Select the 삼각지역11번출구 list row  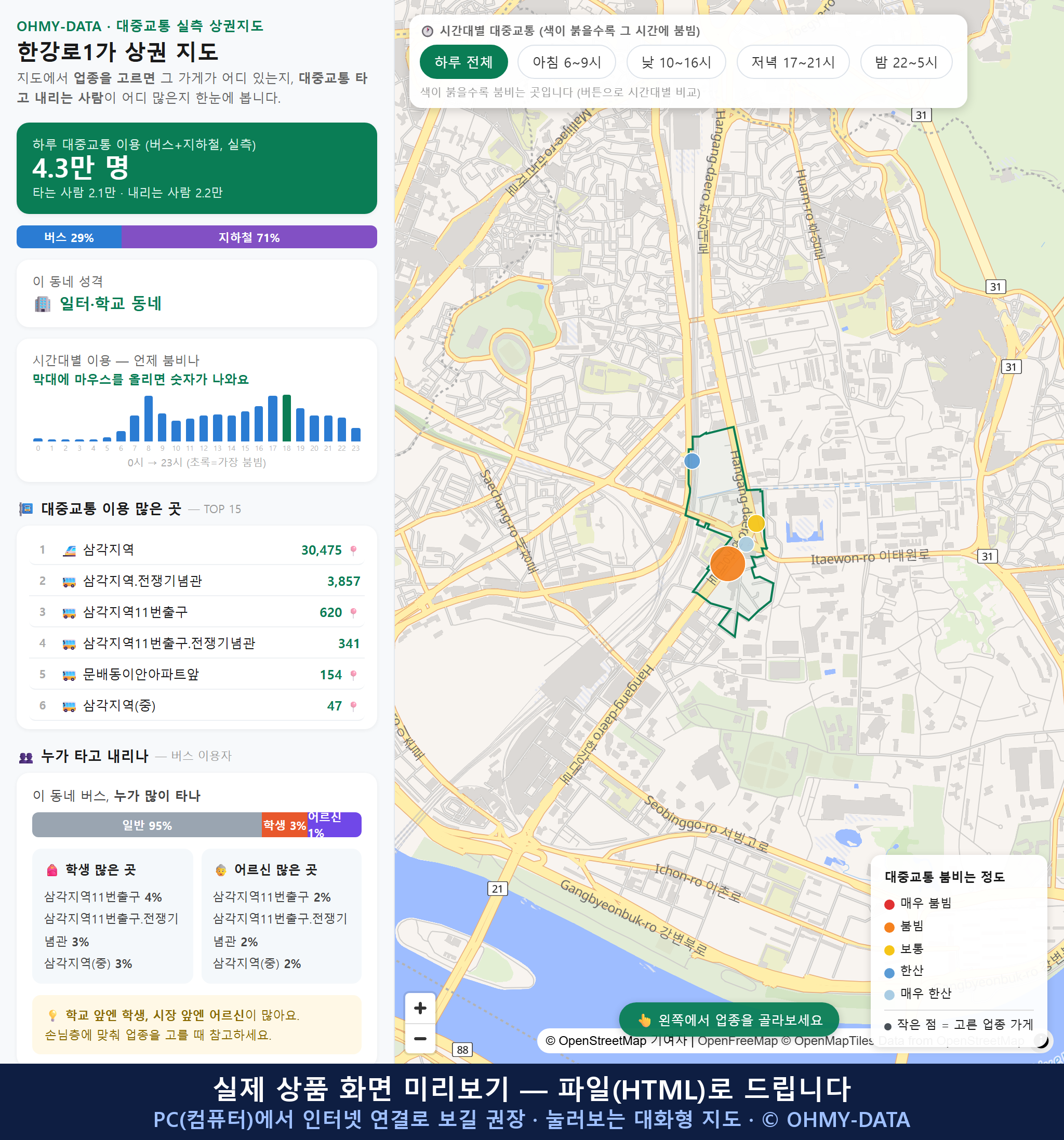[x=197, y=612]
